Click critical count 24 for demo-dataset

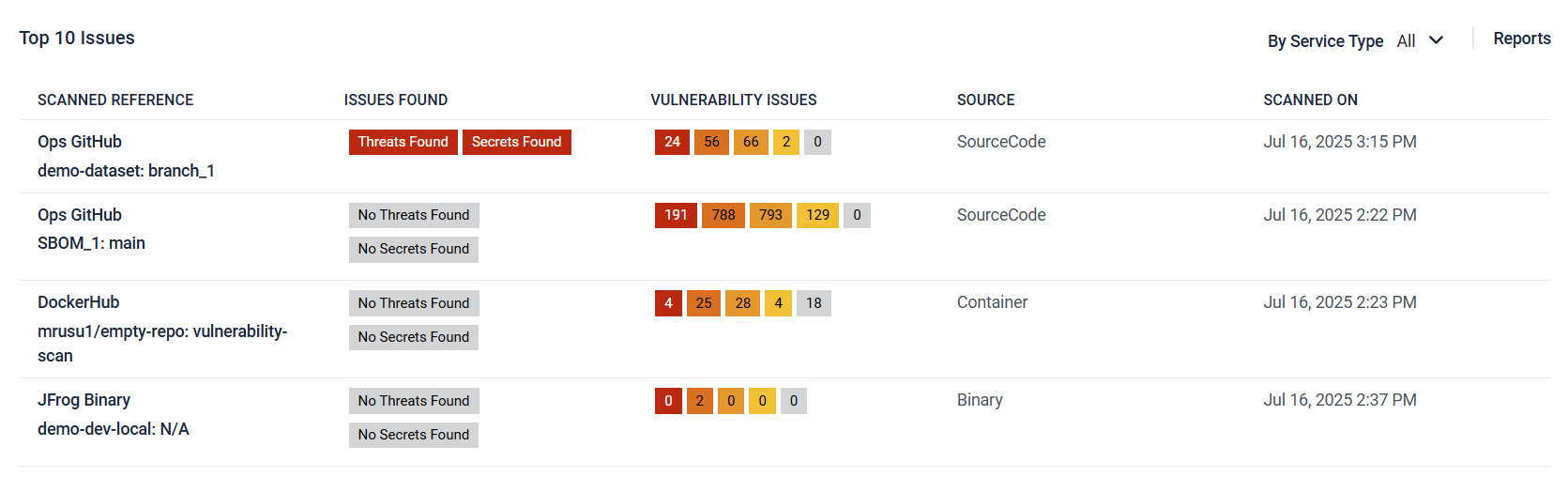(672, 142)
